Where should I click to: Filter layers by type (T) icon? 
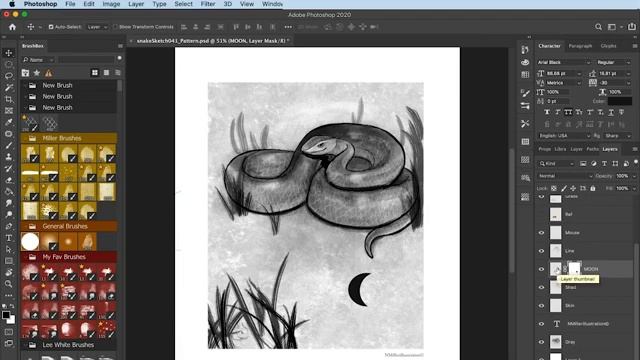[604, 164]
